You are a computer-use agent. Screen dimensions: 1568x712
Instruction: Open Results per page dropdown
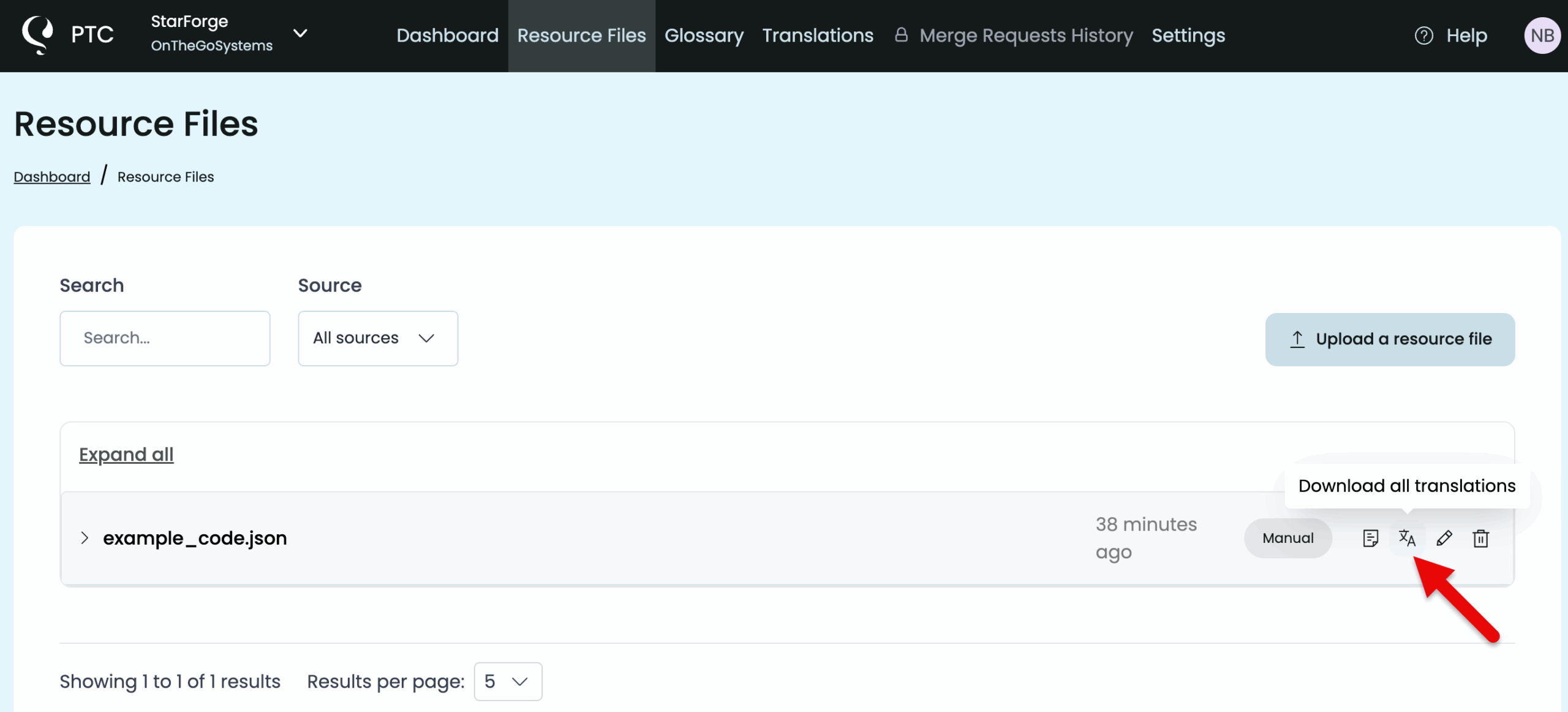[x=507, y=681]
